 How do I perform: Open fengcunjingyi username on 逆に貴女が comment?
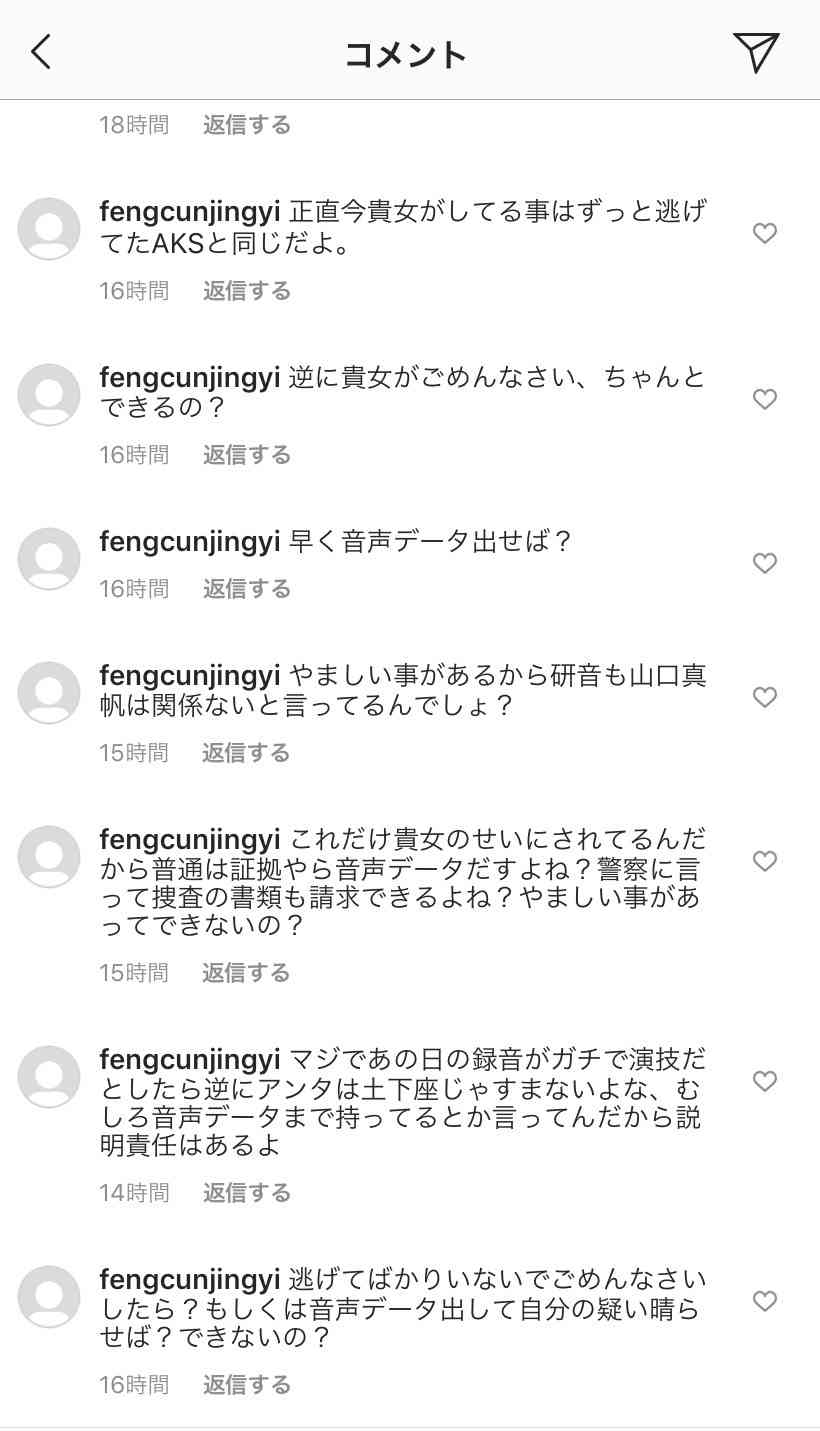click(190, 377)
